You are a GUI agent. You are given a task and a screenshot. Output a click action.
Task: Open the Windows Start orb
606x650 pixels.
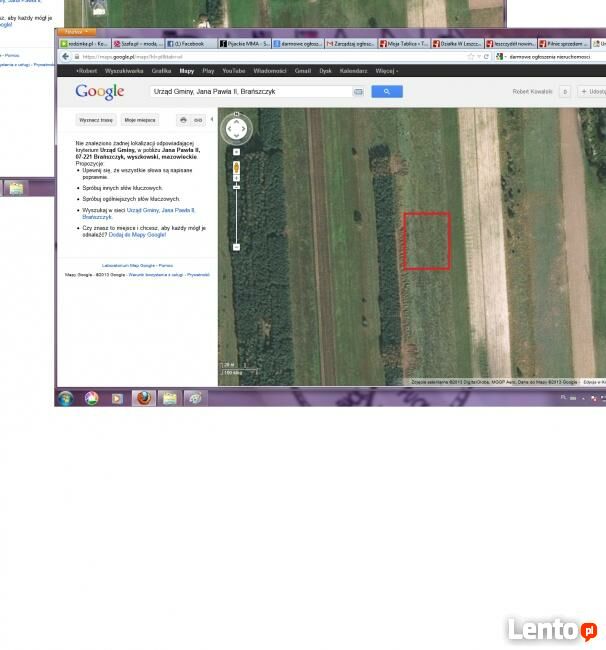[x=66, y=398]
